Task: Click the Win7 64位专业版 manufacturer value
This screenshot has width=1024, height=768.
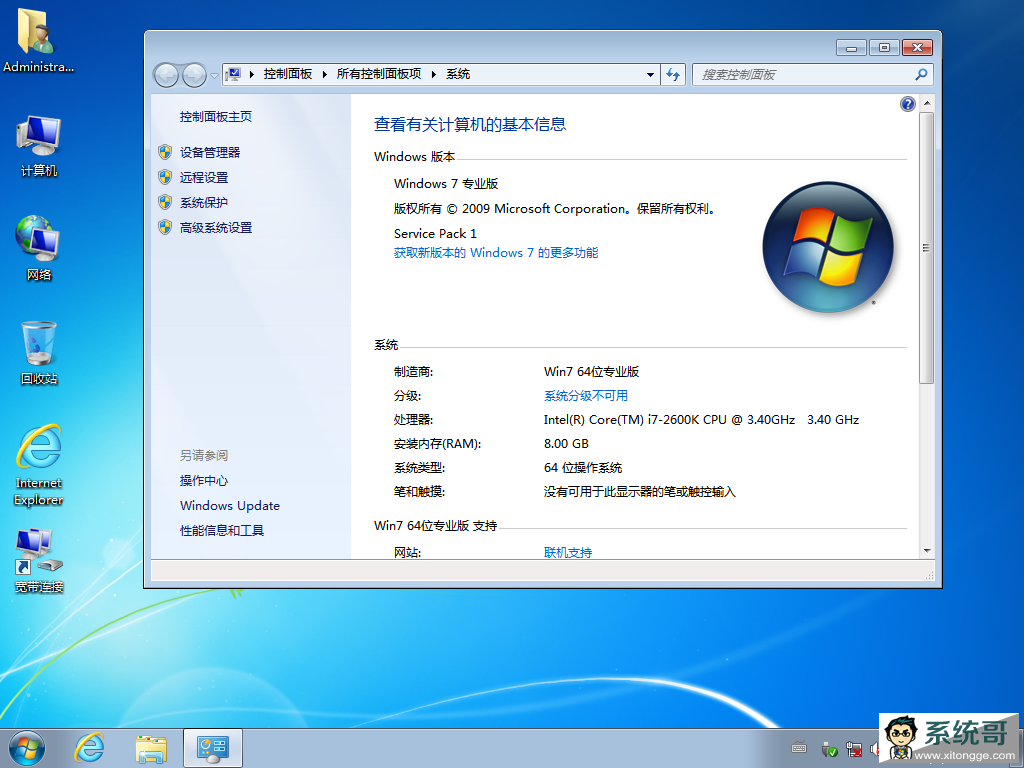Action: click(x=591, y=372)
